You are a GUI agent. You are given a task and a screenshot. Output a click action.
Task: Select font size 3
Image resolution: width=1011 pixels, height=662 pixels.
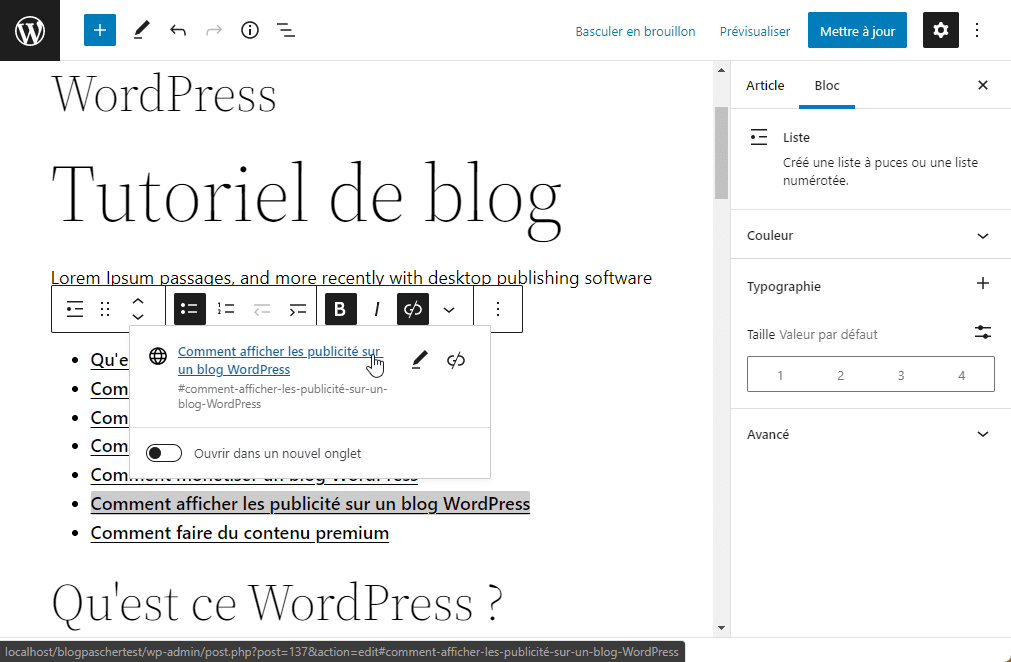coord(901,375)
